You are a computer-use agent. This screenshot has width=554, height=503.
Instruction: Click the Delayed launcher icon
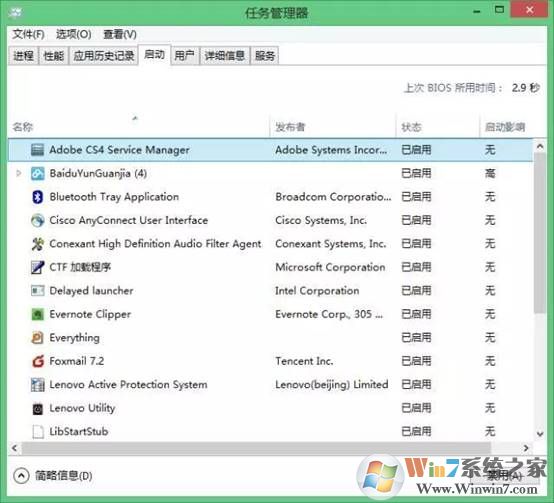(37, 291)
